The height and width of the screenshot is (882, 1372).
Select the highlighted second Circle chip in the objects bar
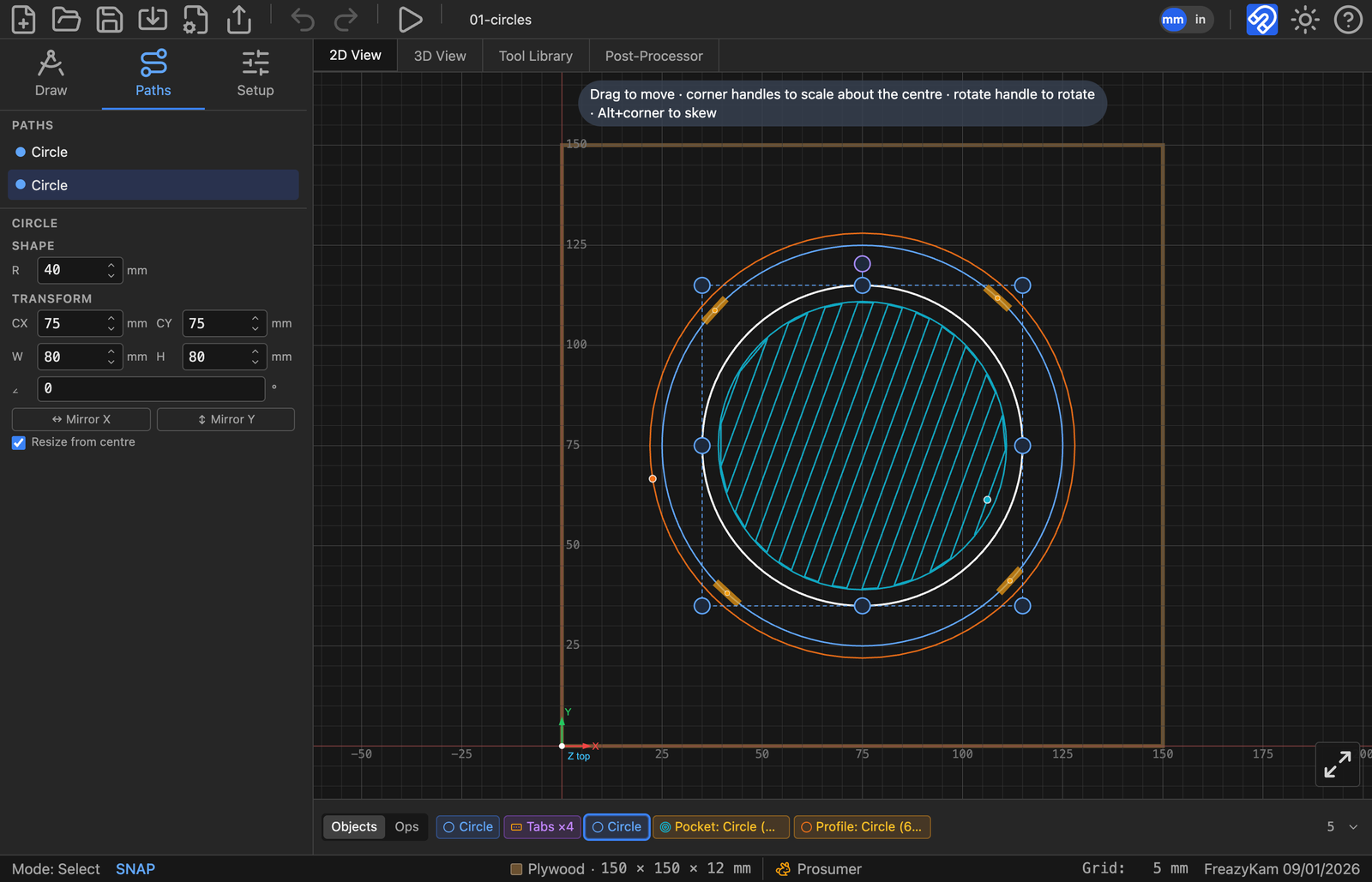(x=617, y=826)
